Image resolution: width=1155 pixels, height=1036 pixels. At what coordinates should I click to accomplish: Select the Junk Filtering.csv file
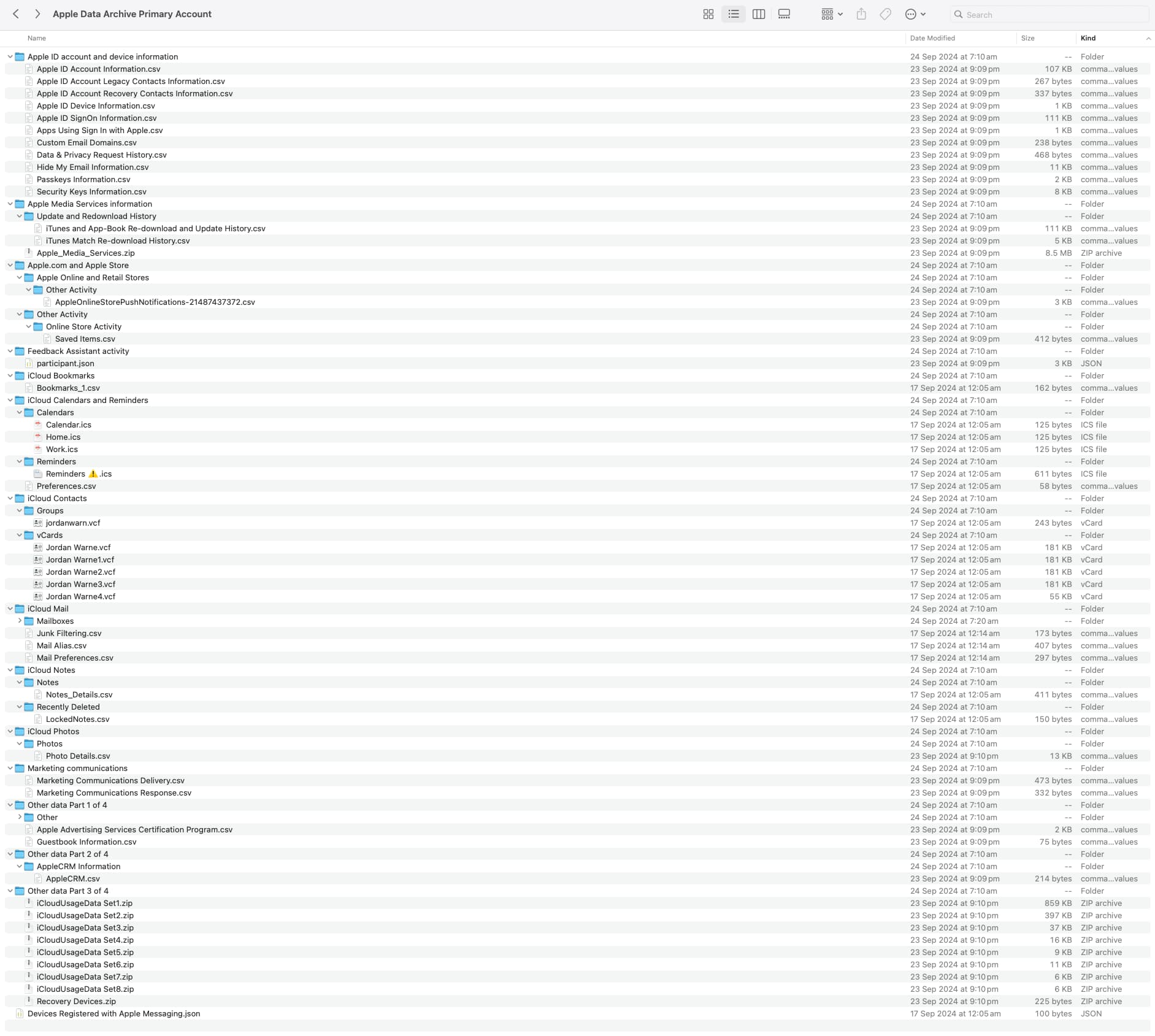tap(69, 634)
